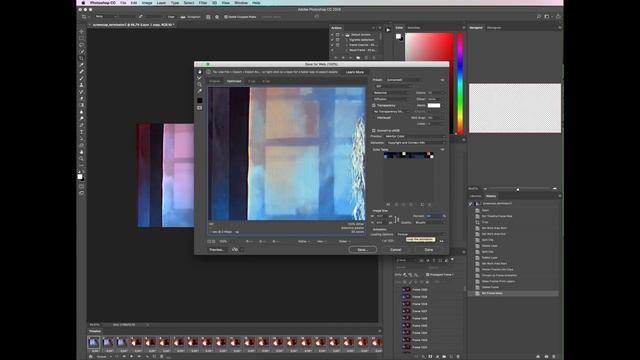
Task: Toggle the history brush source box on snapshot
Action: tap(471, 203)
